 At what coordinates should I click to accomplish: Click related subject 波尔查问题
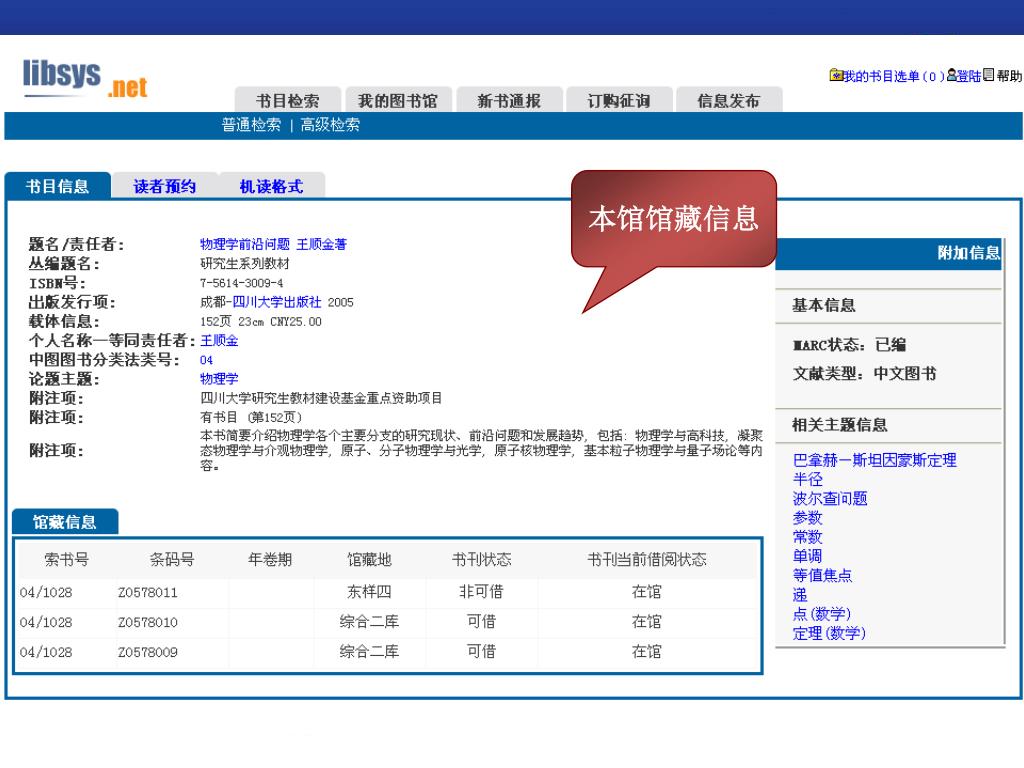[830, 499]
